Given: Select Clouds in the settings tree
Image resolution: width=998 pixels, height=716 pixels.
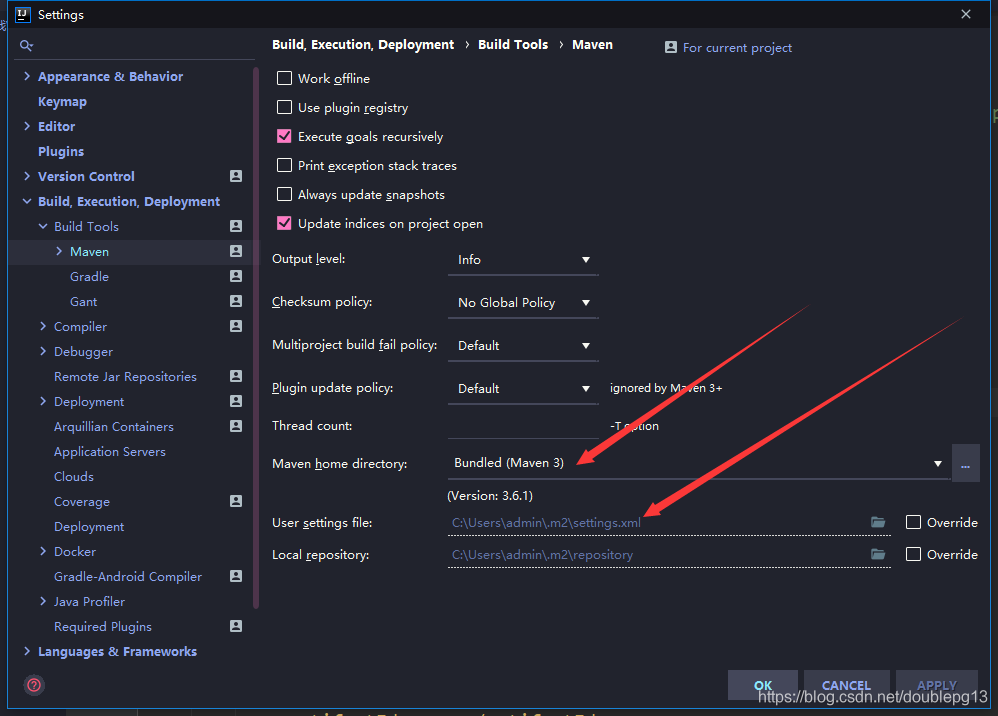Looking at the screenshot, I should [74, 477].
